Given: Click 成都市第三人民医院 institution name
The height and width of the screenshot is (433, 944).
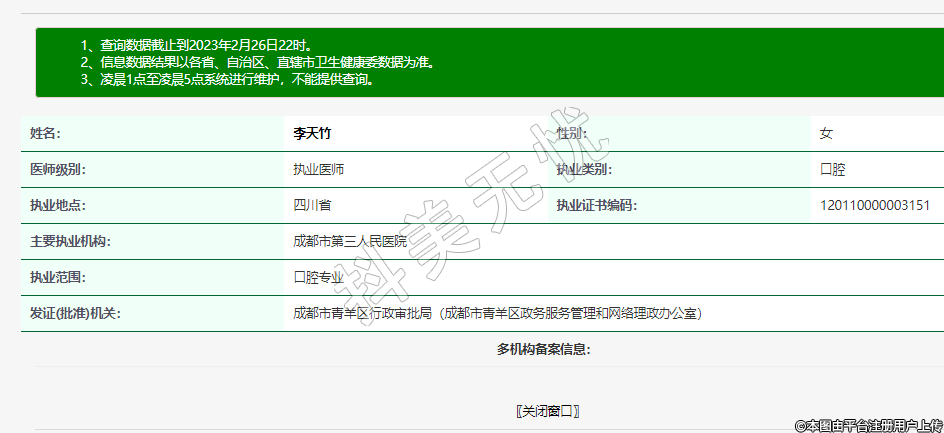Looking at the screenshot, I should 350,241.
